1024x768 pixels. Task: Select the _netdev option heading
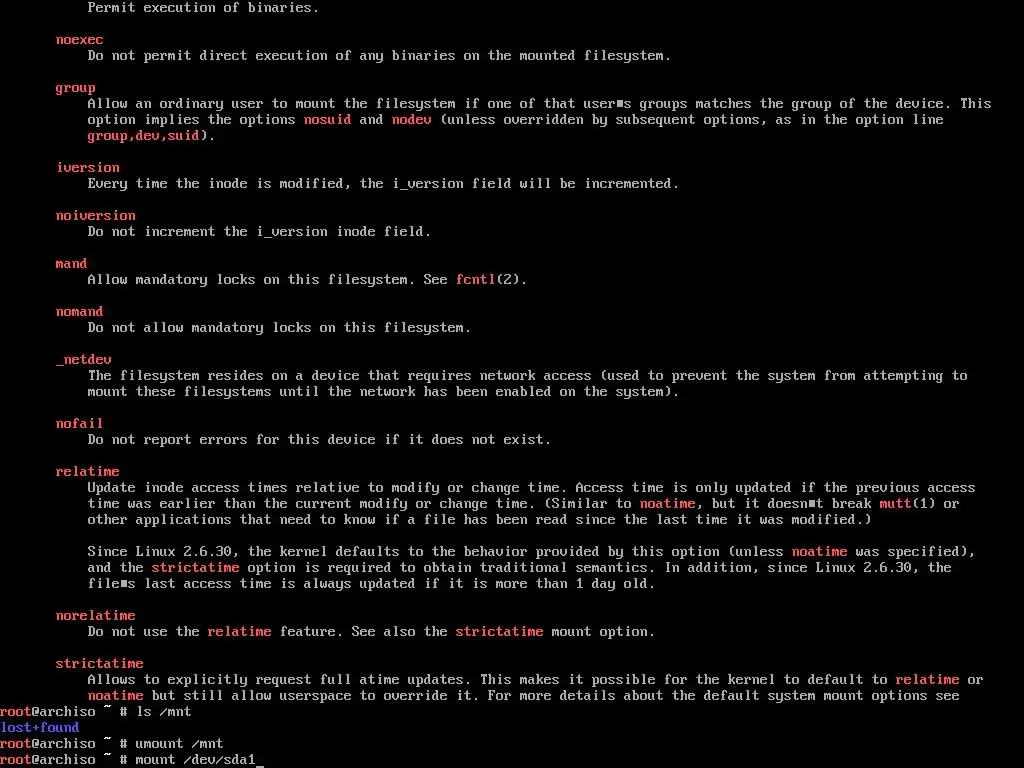pos(84,360)
